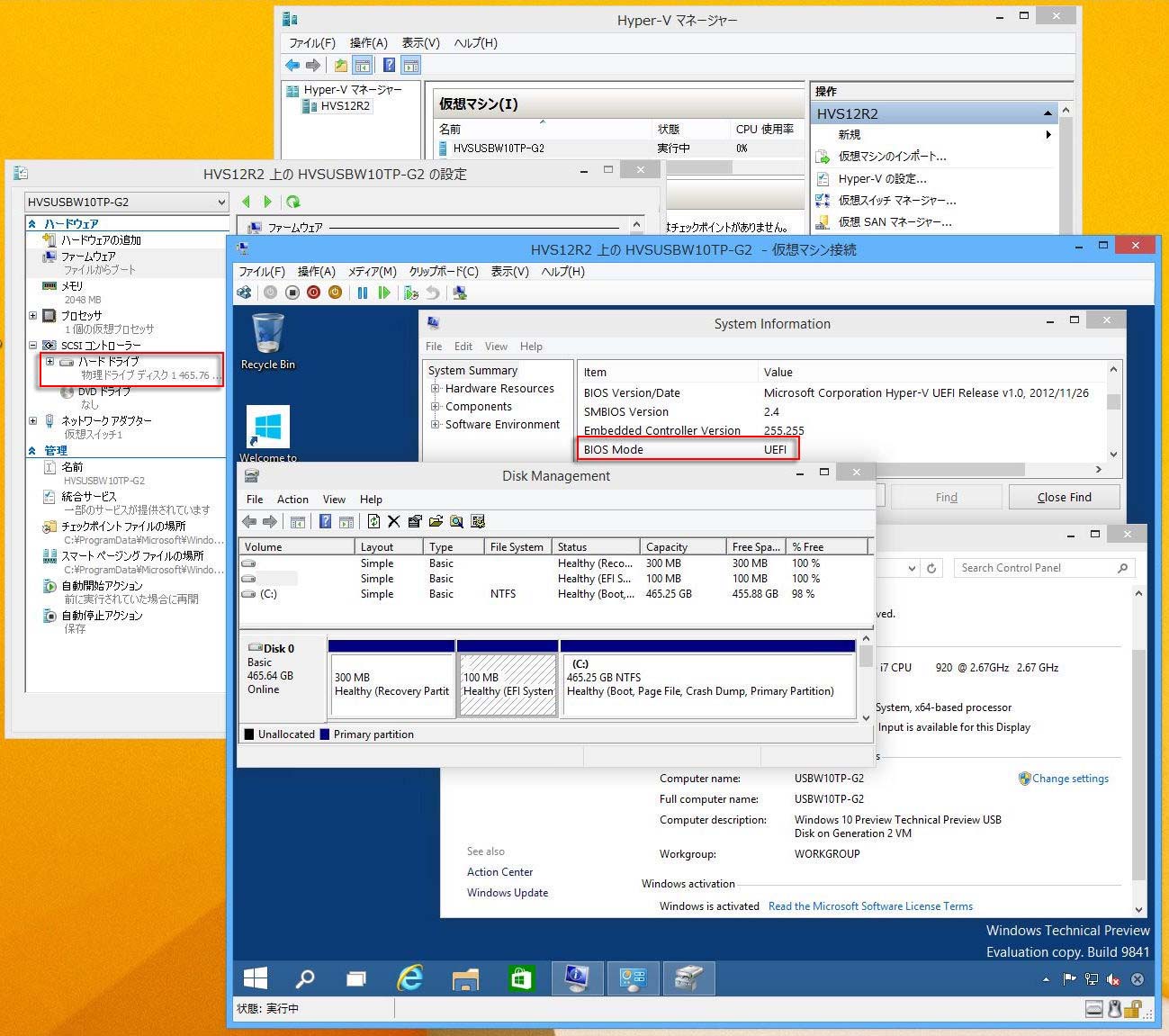This screenshot has height=1036, width=1169.
Task: Click the green Reset VM icon
Action: [384, 293]
